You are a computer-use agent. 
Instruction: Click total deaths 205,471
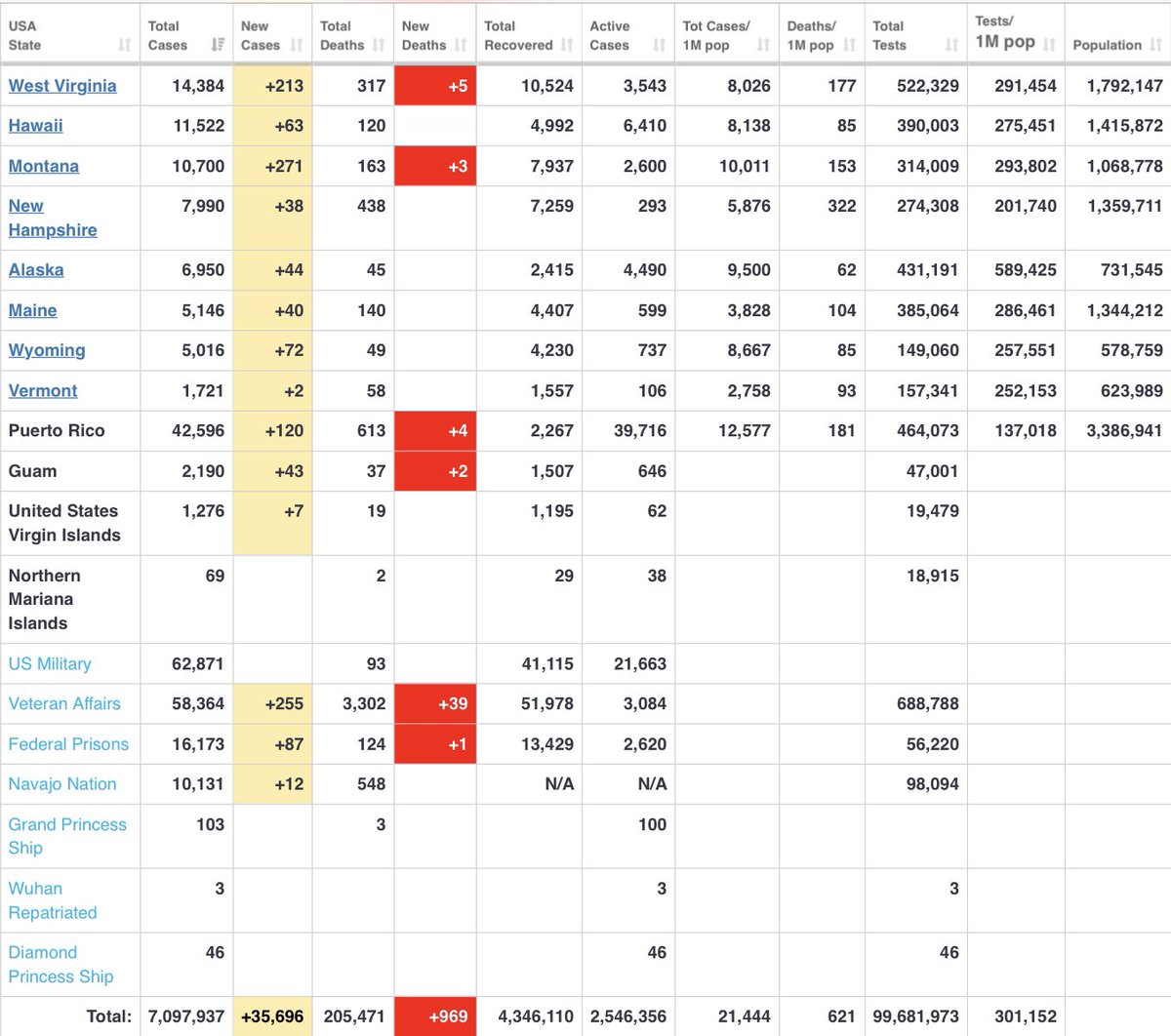(354, 1016)
